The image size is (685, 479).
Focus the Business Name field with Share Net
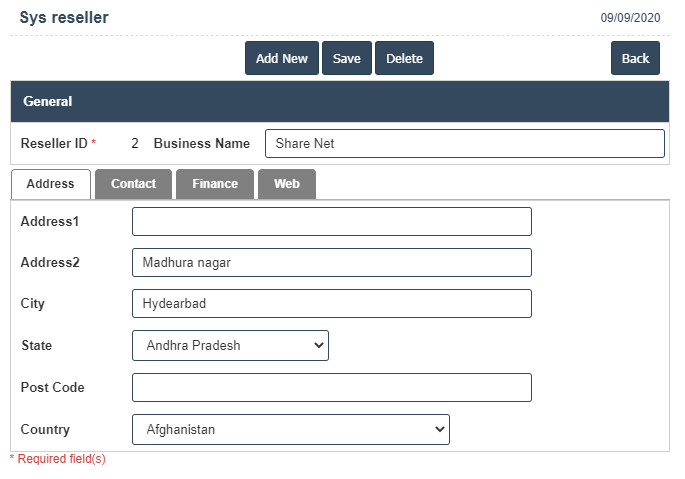(464, 144)
